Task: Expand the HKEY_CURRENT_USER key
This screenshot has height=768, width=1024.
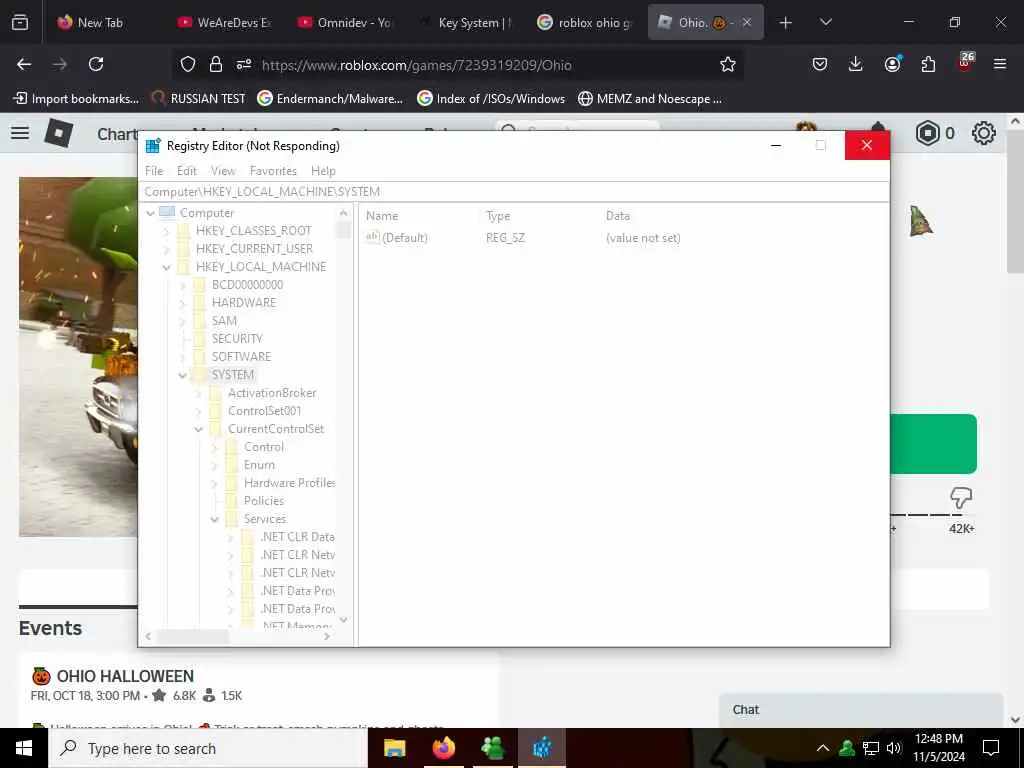Action: point(167,249)
